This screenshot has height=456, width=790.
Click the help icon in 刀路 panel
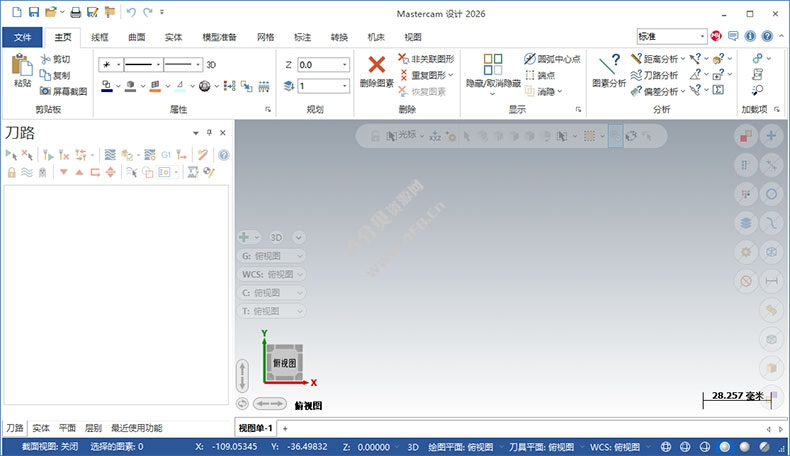point(223,155)
